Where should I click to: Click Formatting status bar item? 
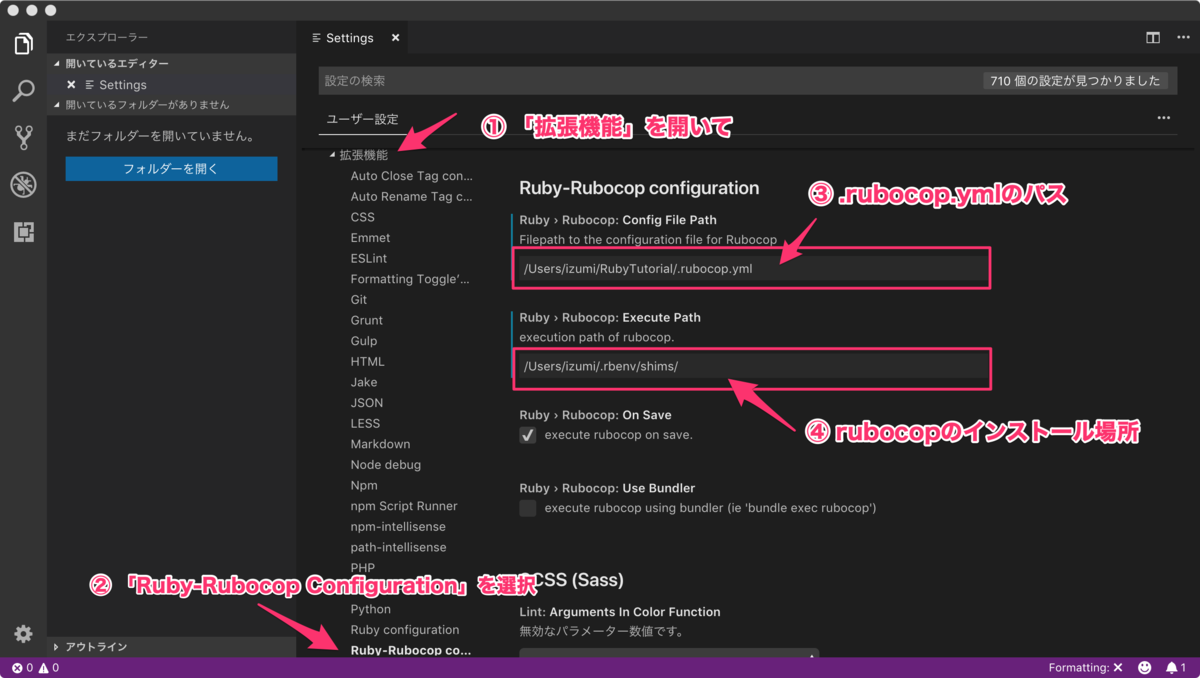(x=1085, y=667)
